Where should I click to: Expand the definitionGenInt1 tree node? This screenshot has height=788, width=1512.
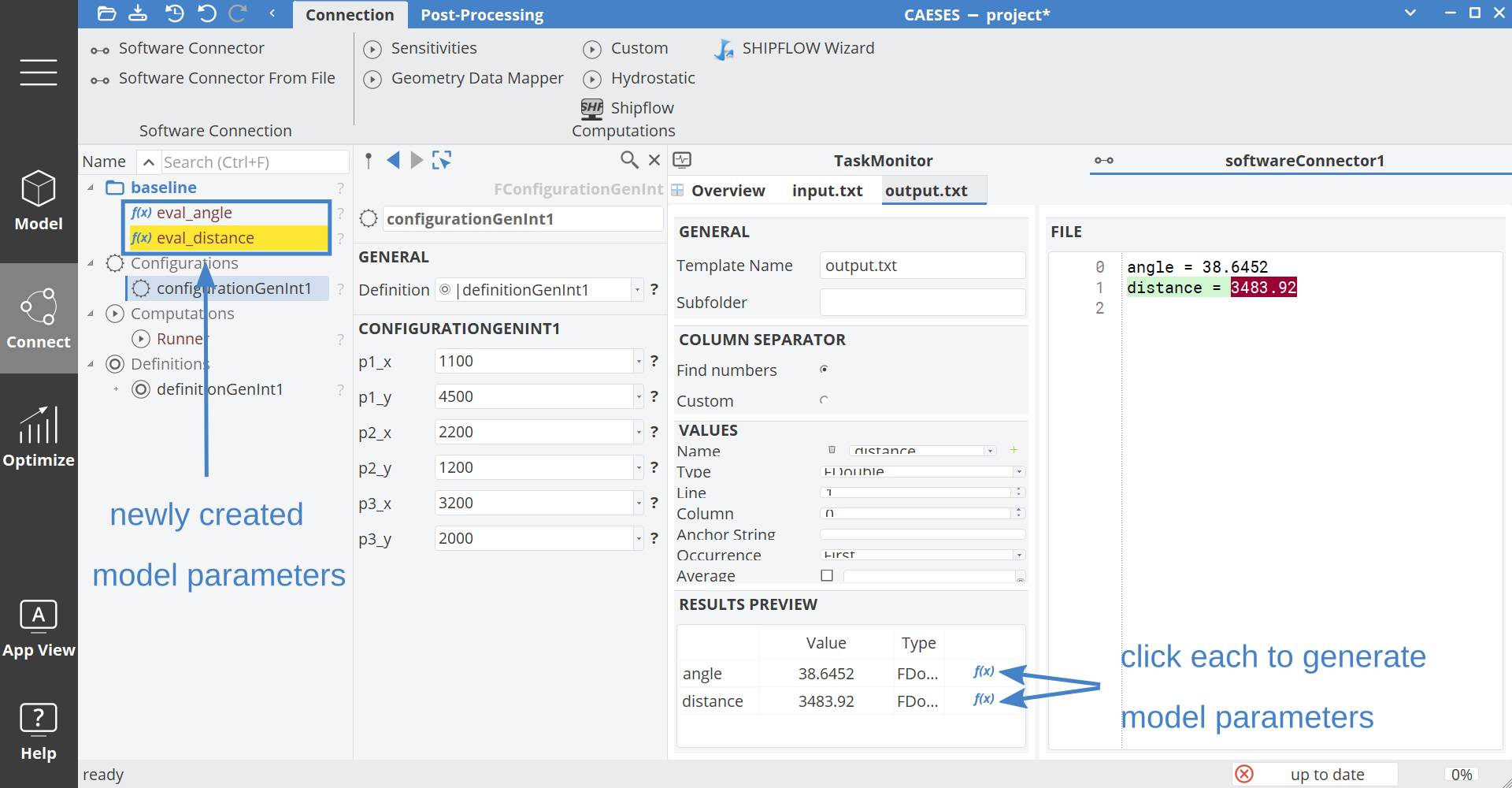(x=116, y=389)
